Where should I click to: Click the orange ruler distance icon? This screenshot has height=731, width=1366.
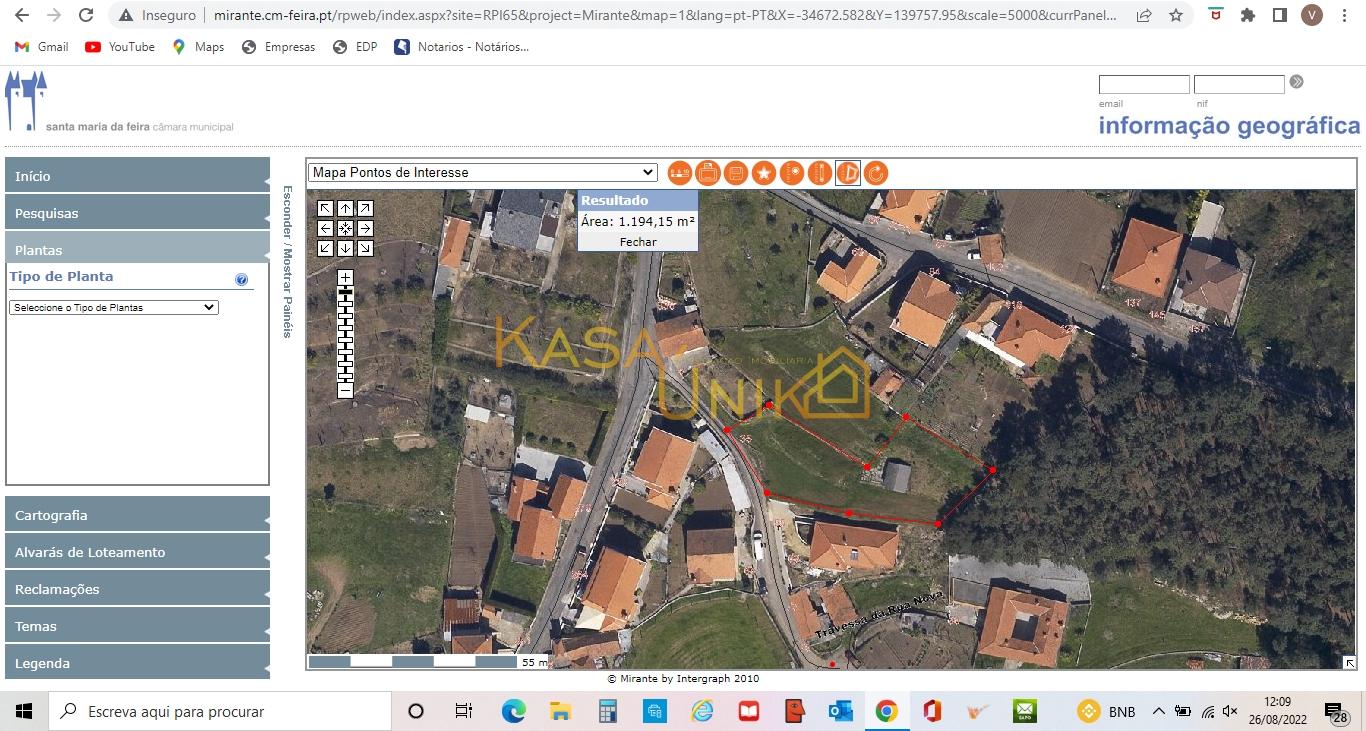coord(820,173)
